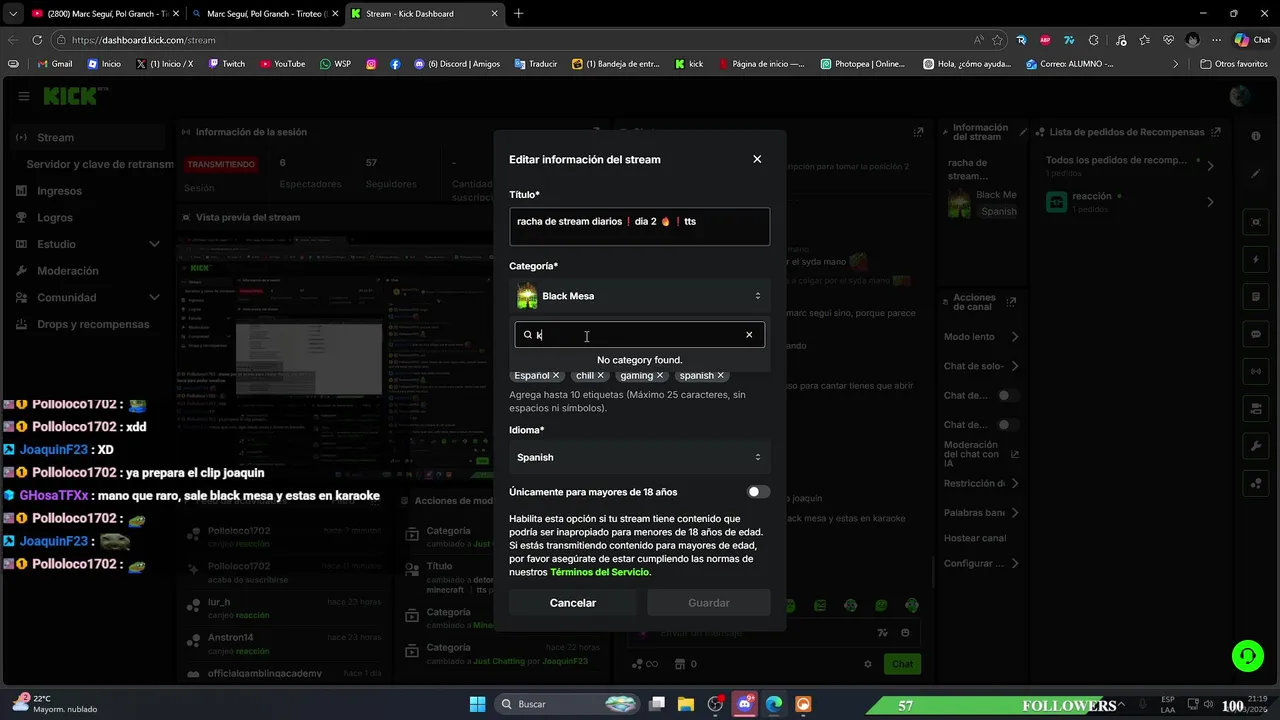Remove the chill tag
This screenshot has width=1280, height=720.
click(x=600, y=376)
